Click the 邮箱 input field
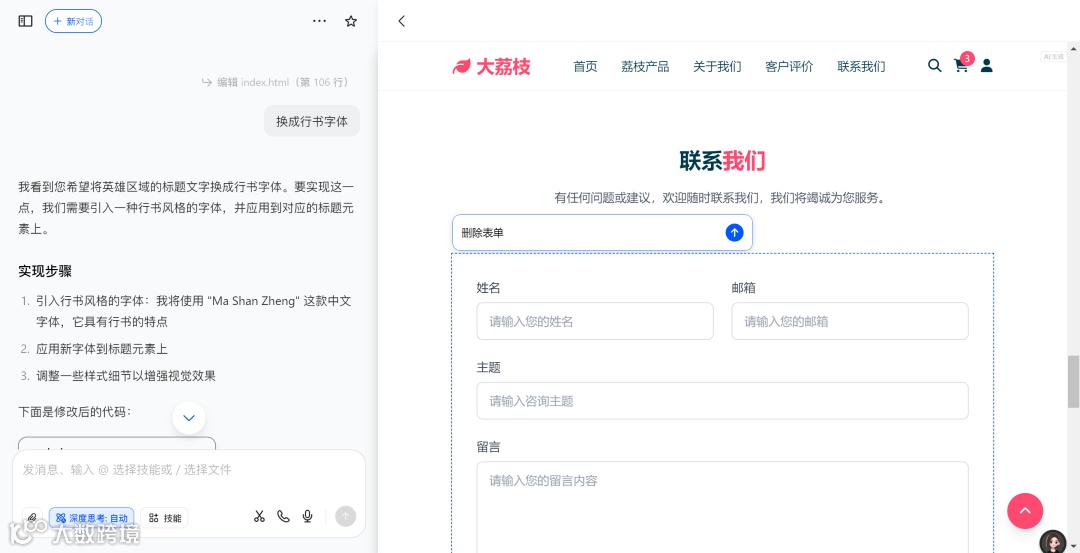Image resolution: width=1080 pixels, height=553 pixels. click(850, 321)
